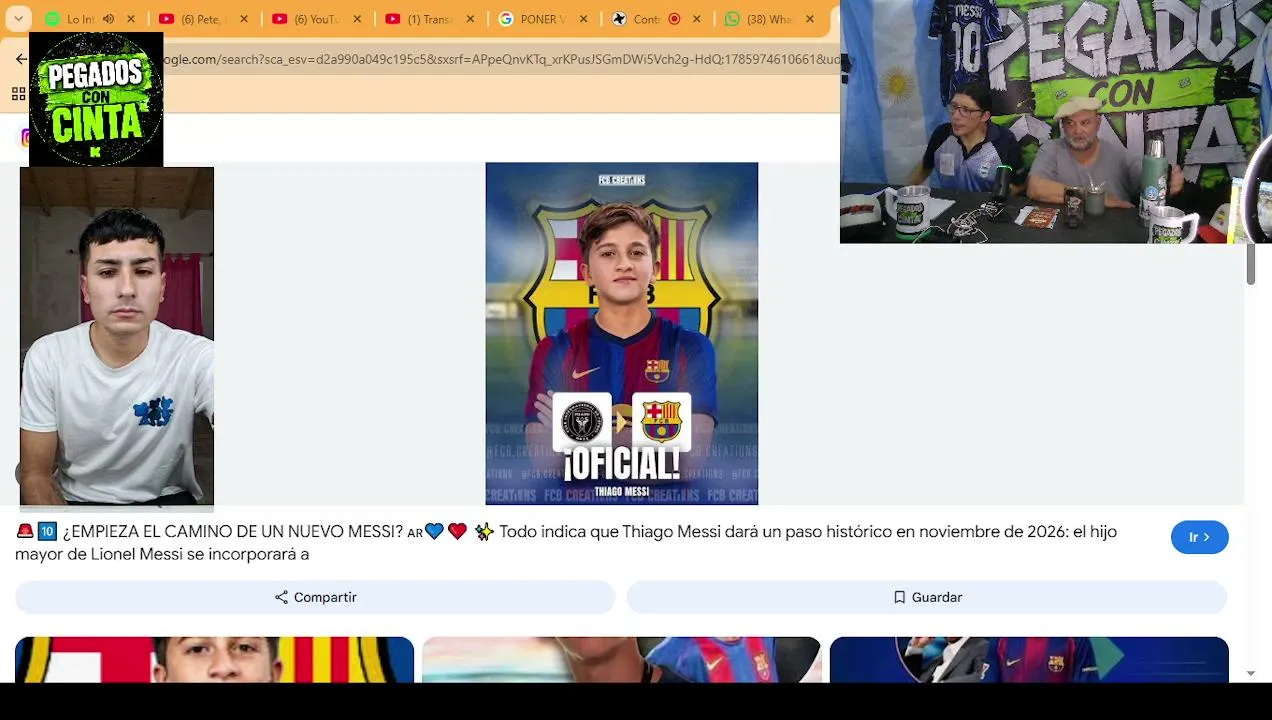Open the tab search dropdown arrow

coord(19,19)
